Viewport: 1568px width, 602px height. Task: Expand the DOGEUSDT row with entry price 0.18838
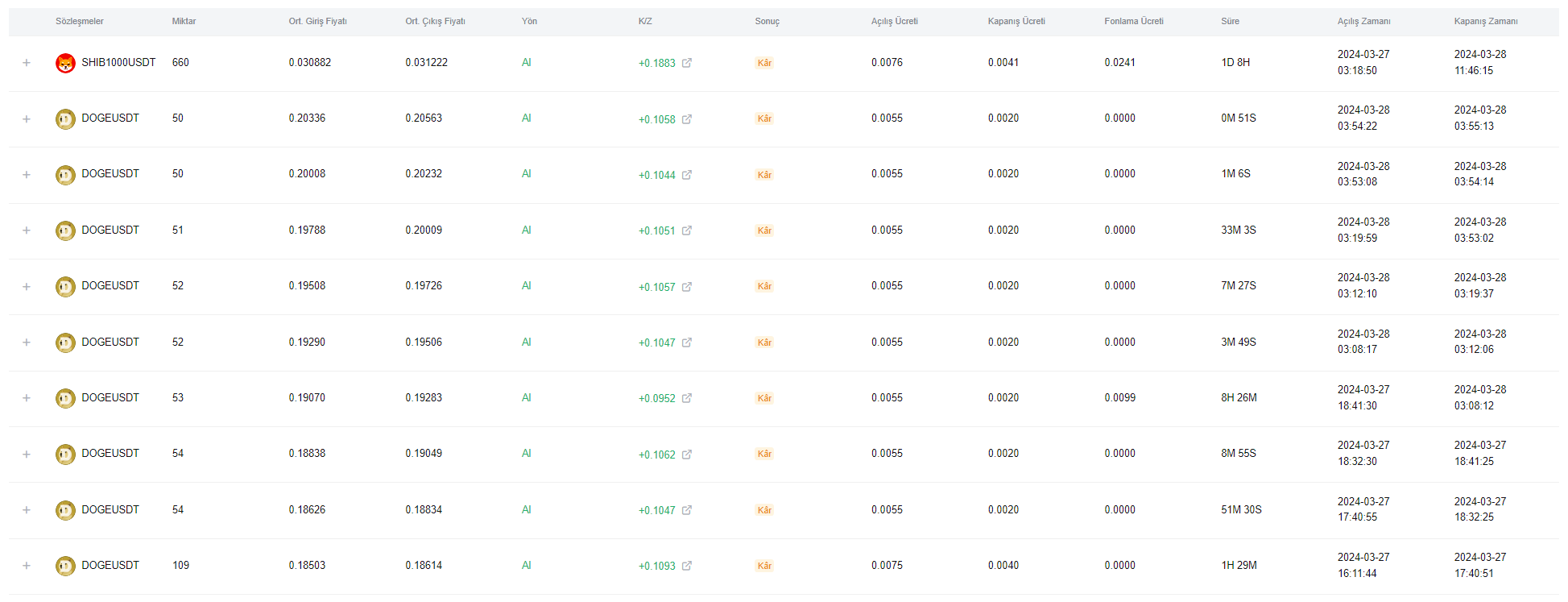click(x=27, y=455)
